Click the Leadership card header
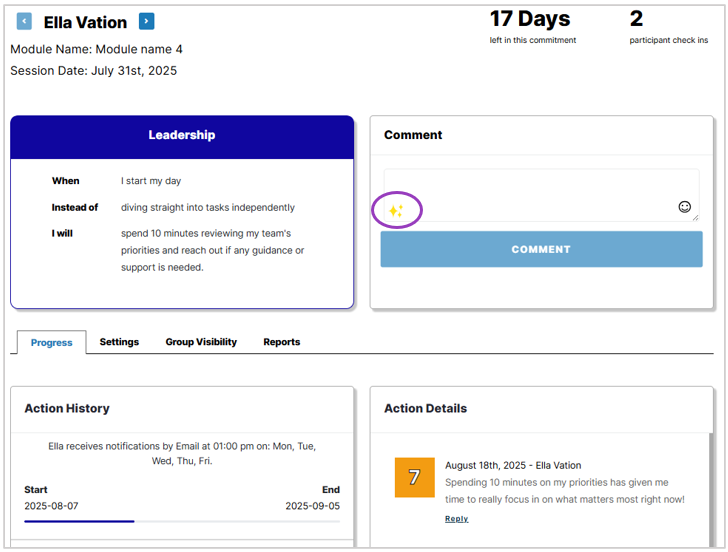Image resolution: width=728 pixels, height=552 pixels. (182, 137)
